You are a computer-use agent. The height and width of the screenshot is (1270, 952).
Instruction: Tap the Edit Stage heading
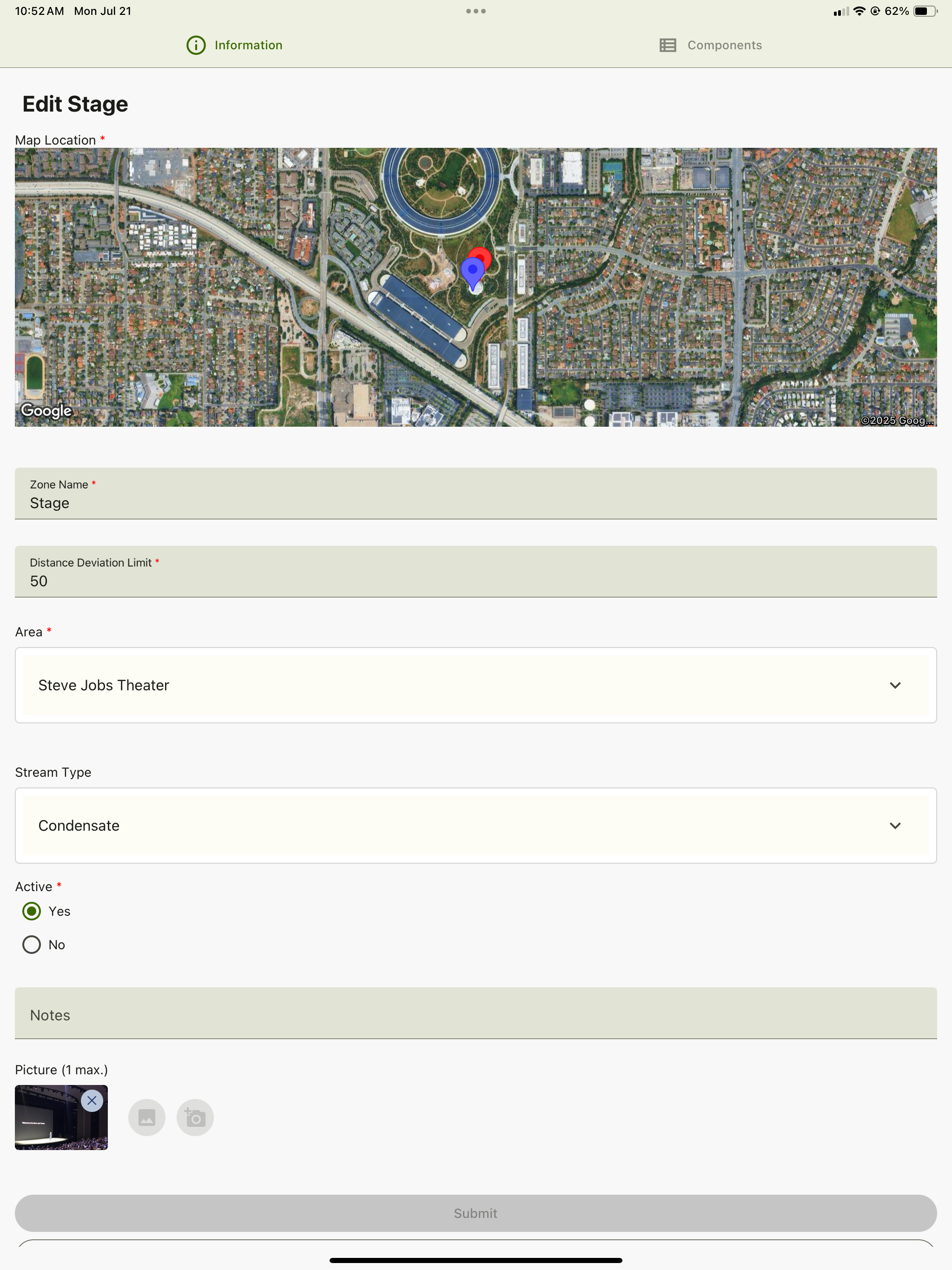tap(75, 104)
